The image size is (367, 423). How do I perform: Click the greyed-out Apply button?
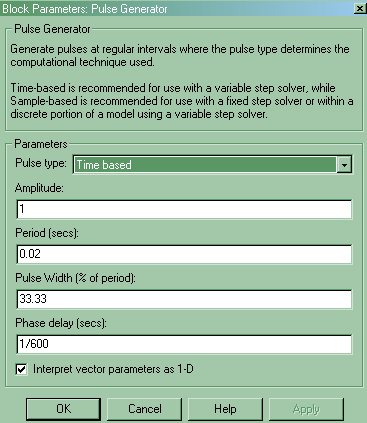click(x=306, y=409)
